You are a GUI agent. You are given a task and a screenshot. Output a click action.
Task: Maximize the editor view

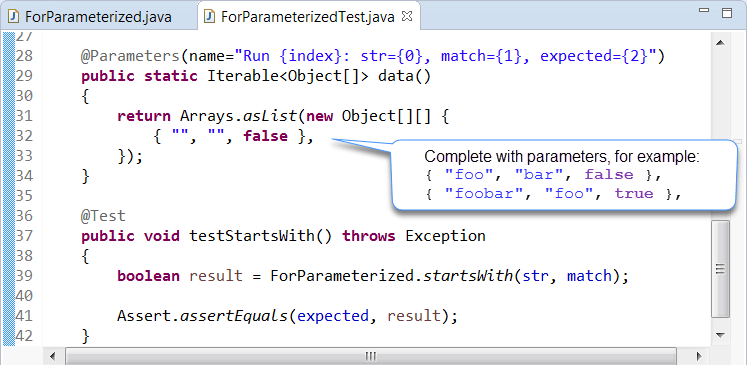tap(727, 12)
